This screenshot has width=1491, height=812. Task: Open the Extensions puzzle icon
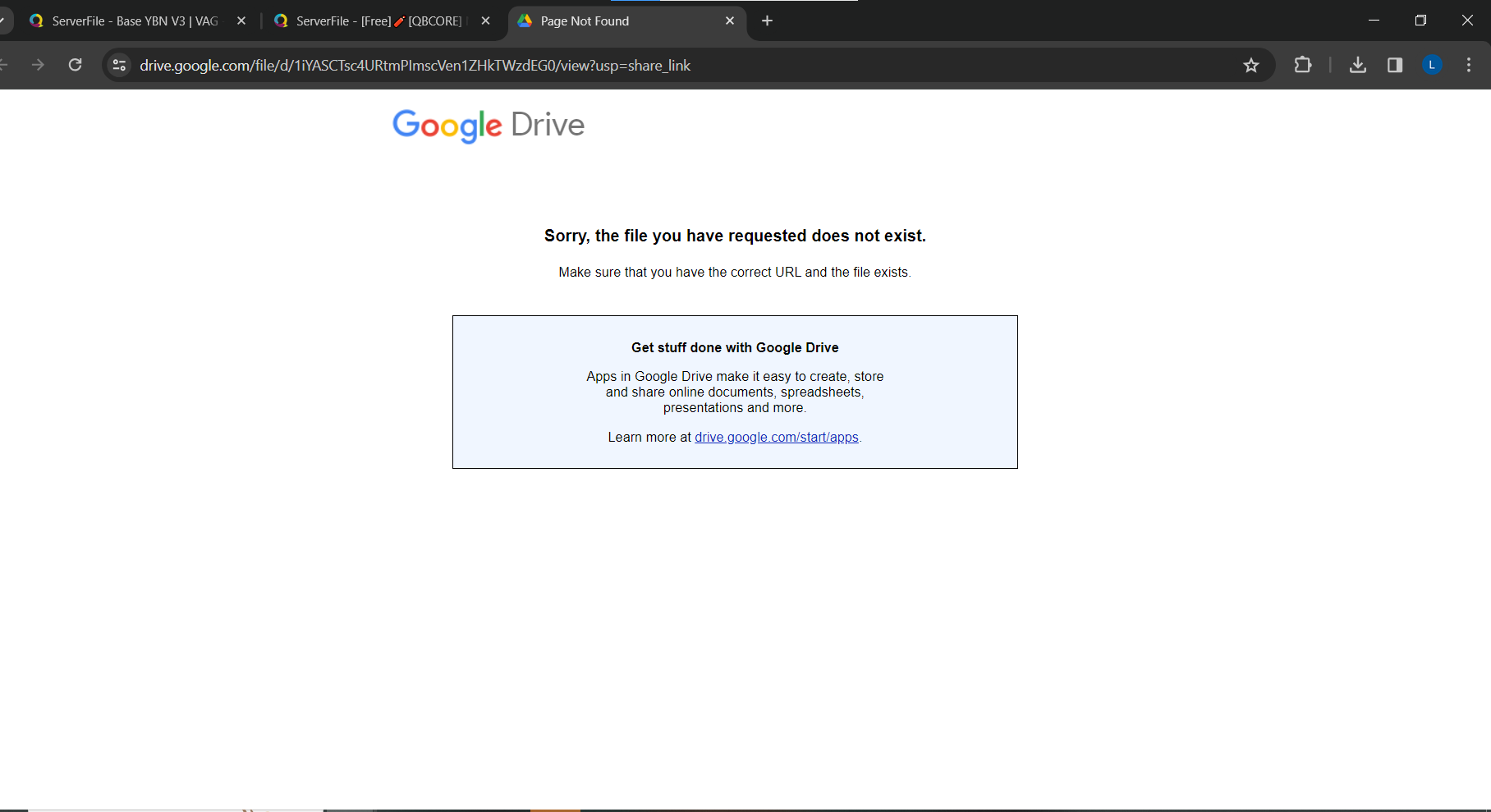[x=1302, y=65]
